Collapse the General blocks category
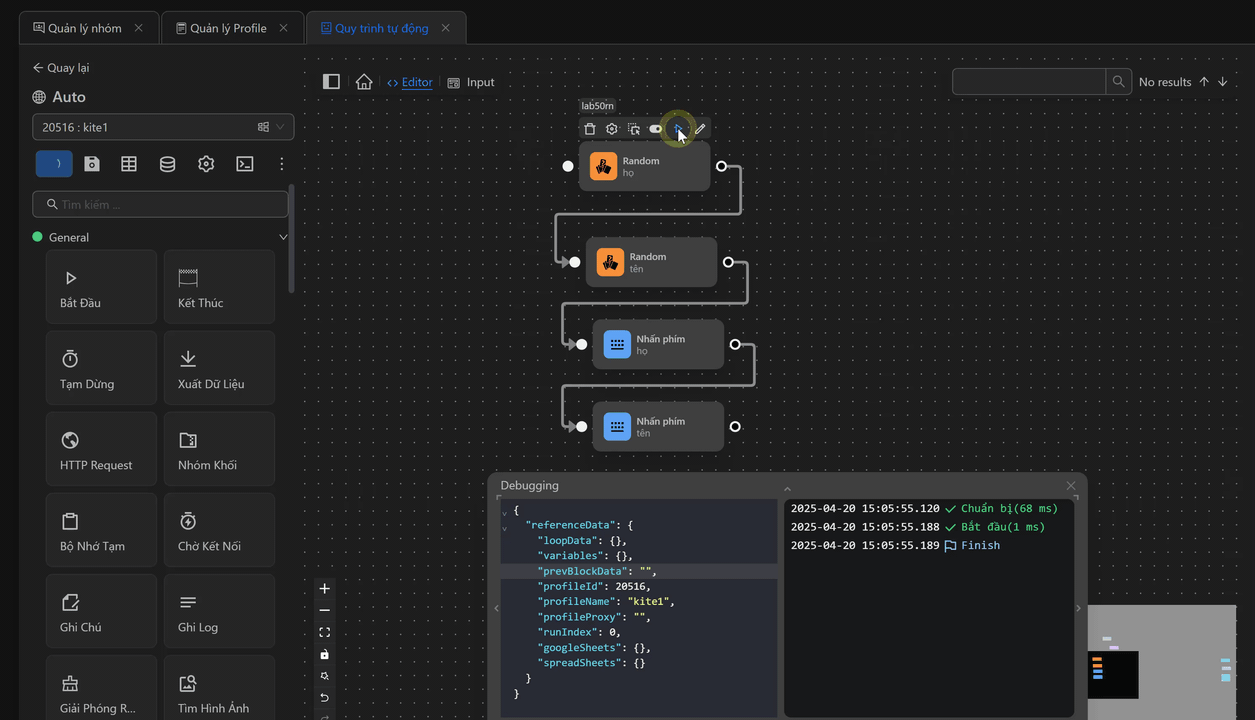The width and height of the screenshot is (1255, 720). [283, 237]
